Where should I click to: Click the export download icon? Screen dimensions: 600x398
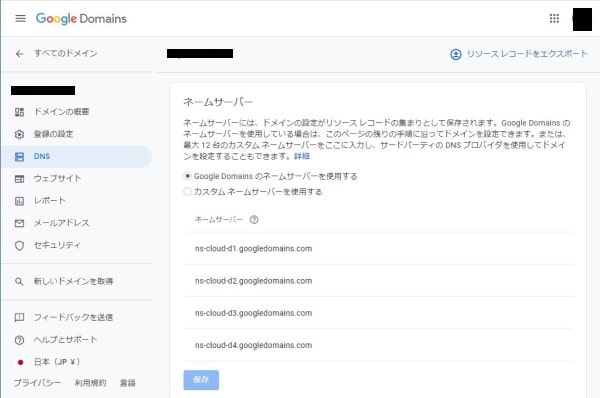point(455,54)
